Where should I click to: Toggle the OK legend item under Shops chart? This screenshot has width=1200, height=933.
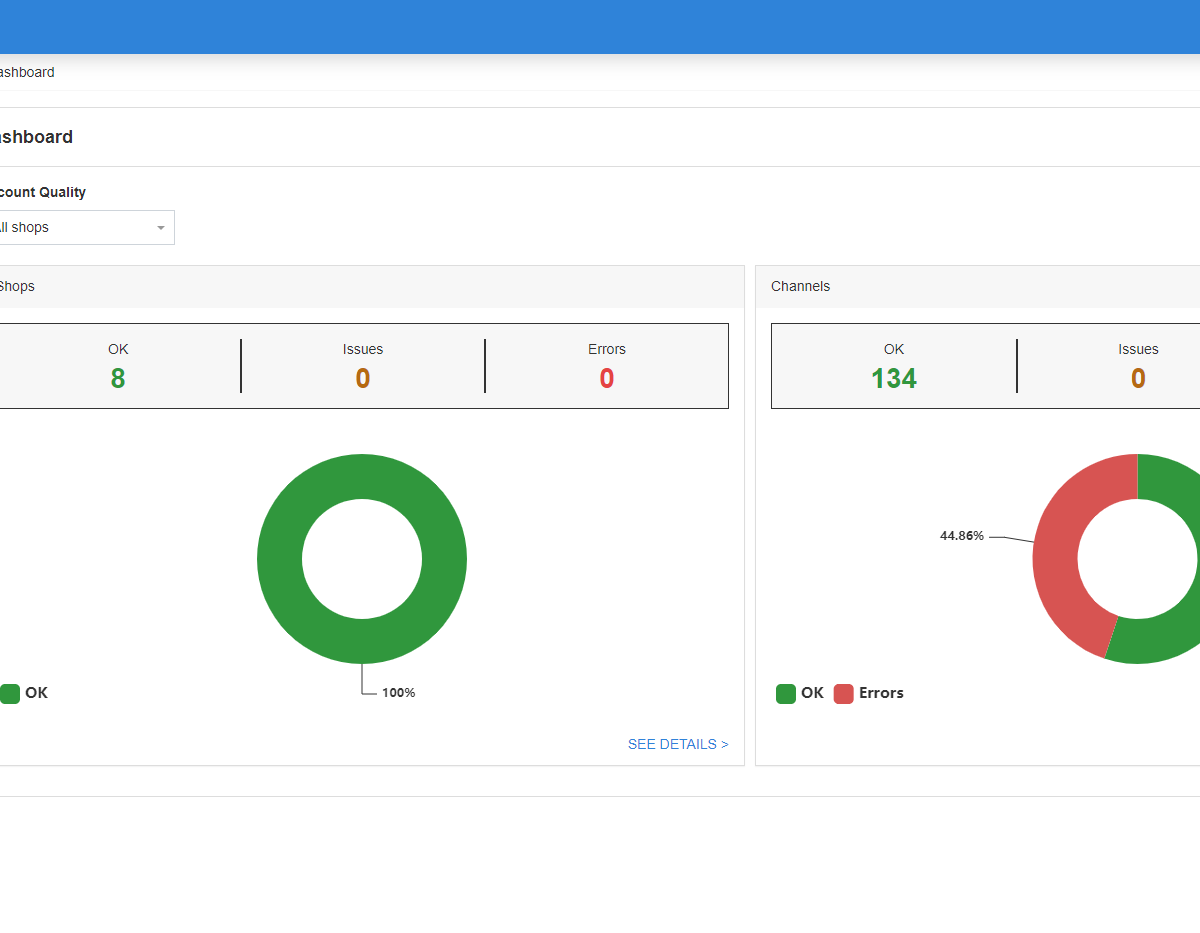tap(25, 693)
